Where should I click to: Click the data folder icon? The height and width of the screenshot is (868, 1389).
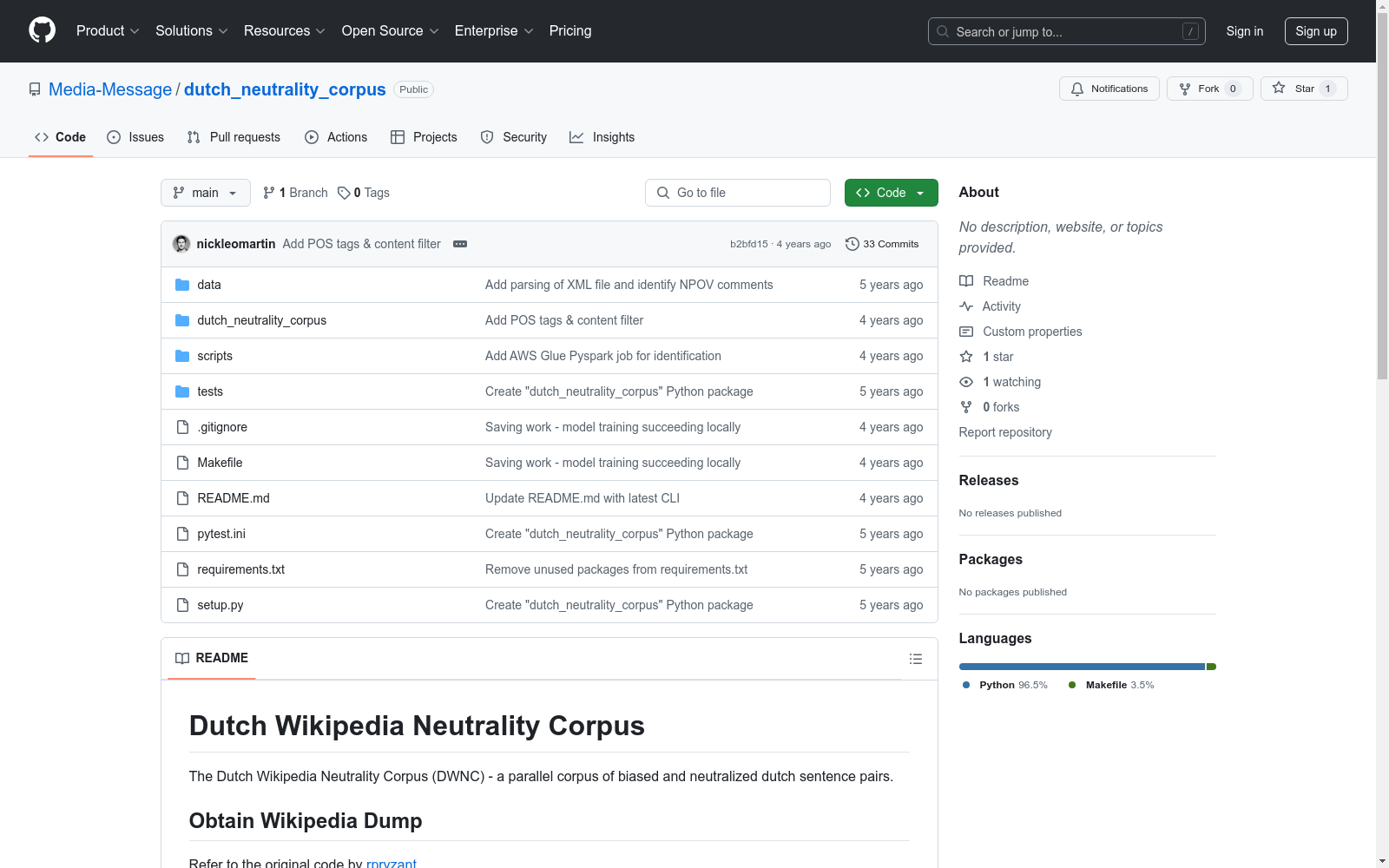[x=182, y=285]
